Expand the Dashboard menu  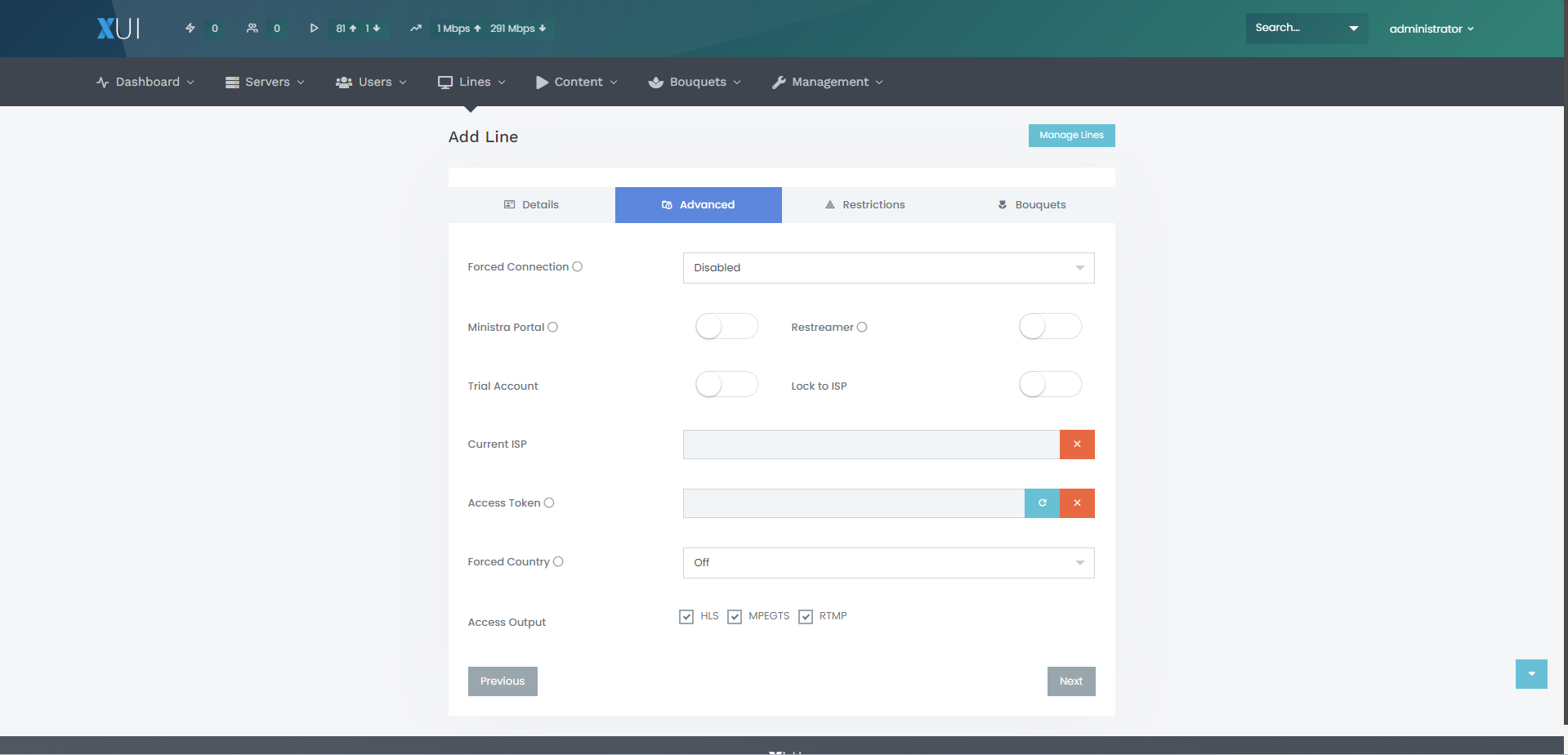coord(145,82)
